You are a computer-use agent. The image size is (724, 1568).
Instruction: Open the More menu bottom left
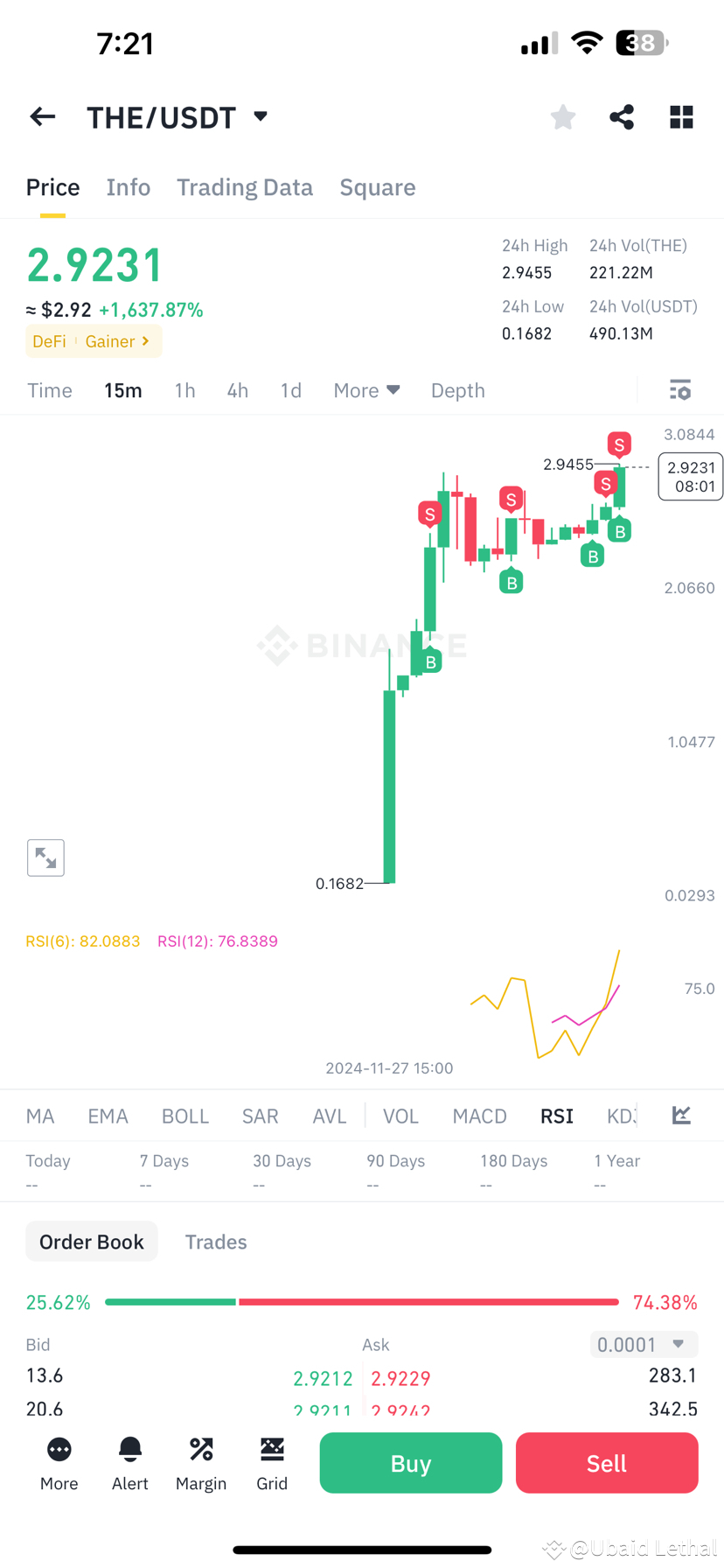59,1463
